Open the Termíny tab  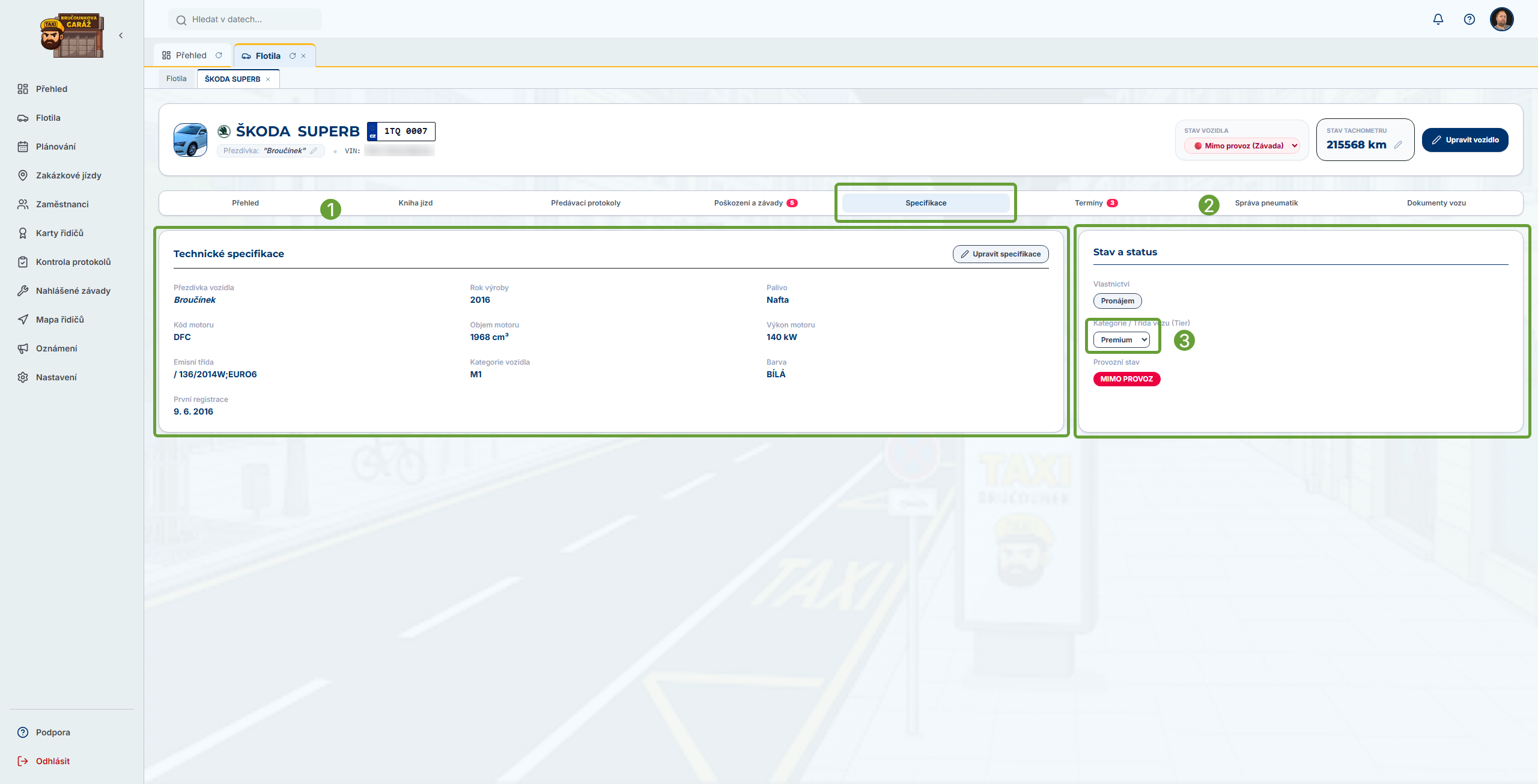[1096, 203]
